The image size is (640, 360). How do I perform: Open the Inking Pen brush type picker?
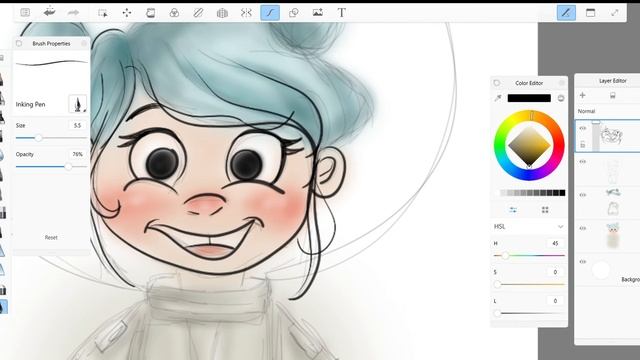tap(78, 104)
